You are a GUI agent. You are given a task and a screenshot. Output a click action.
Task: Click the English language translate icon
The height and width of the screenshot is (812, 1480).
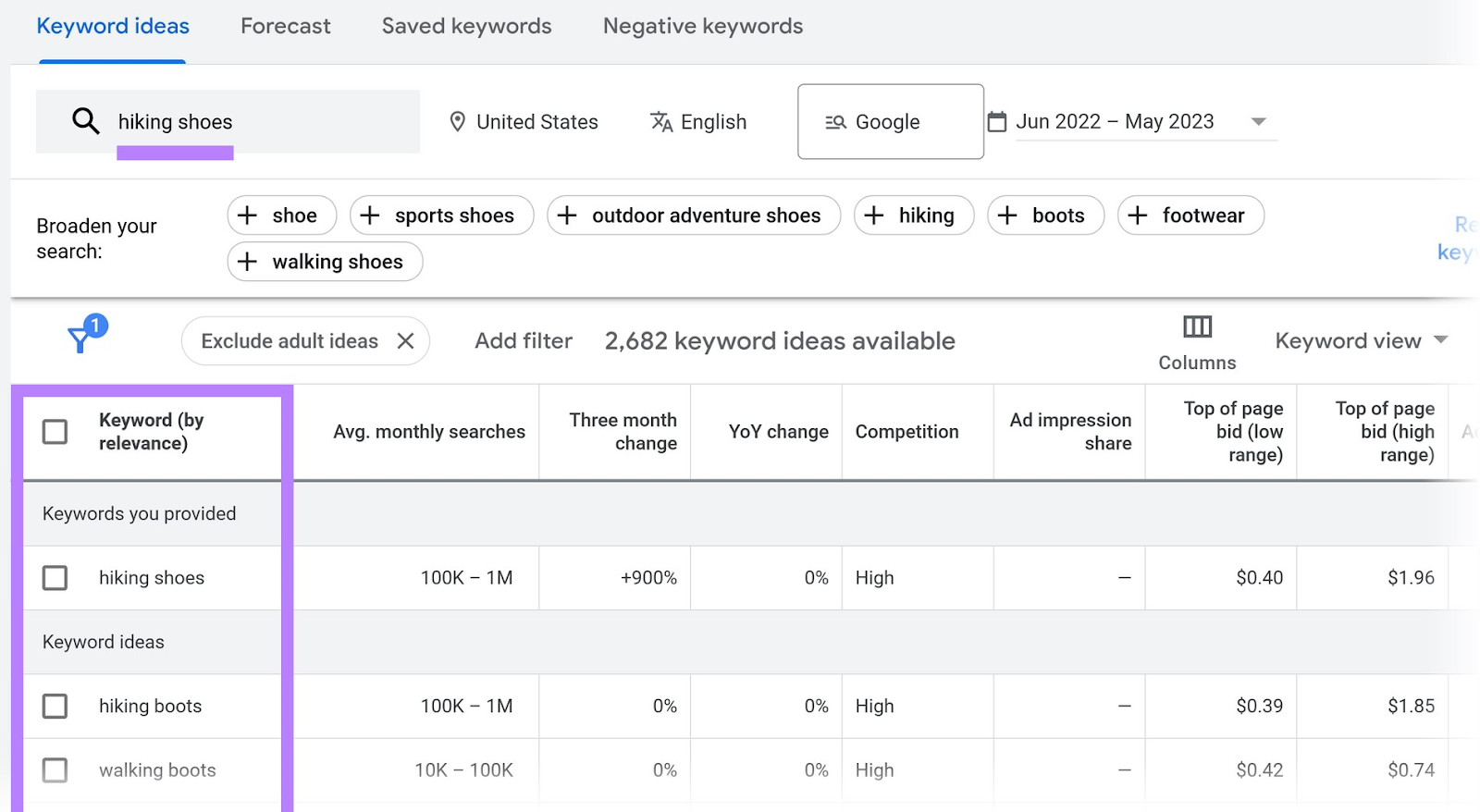click(661, 122)
